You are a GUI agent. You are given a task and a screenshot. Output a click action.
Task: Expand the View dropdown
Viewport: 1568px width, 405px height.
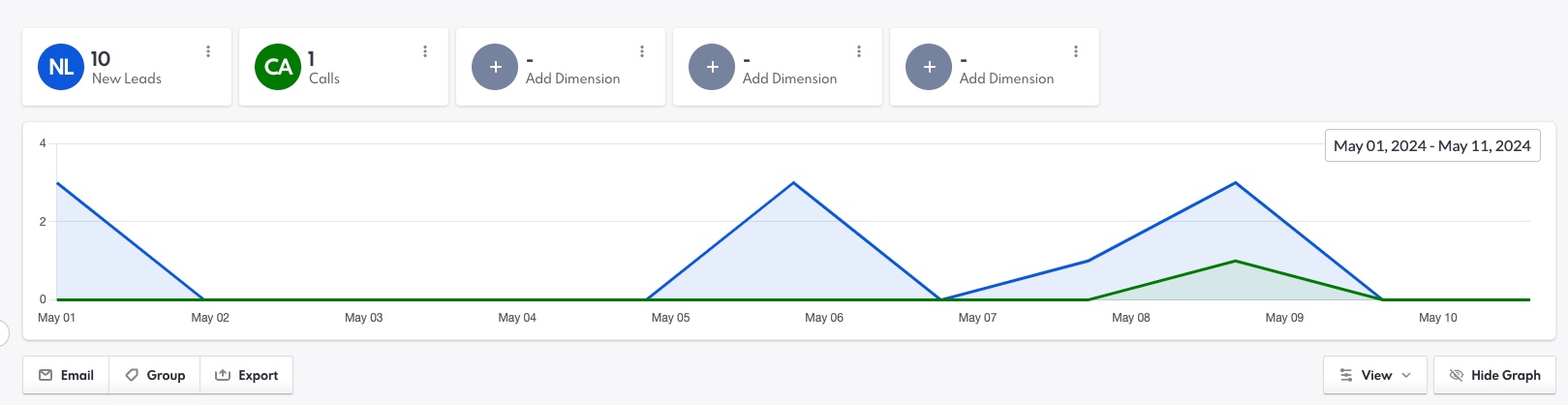[1374, 375]
